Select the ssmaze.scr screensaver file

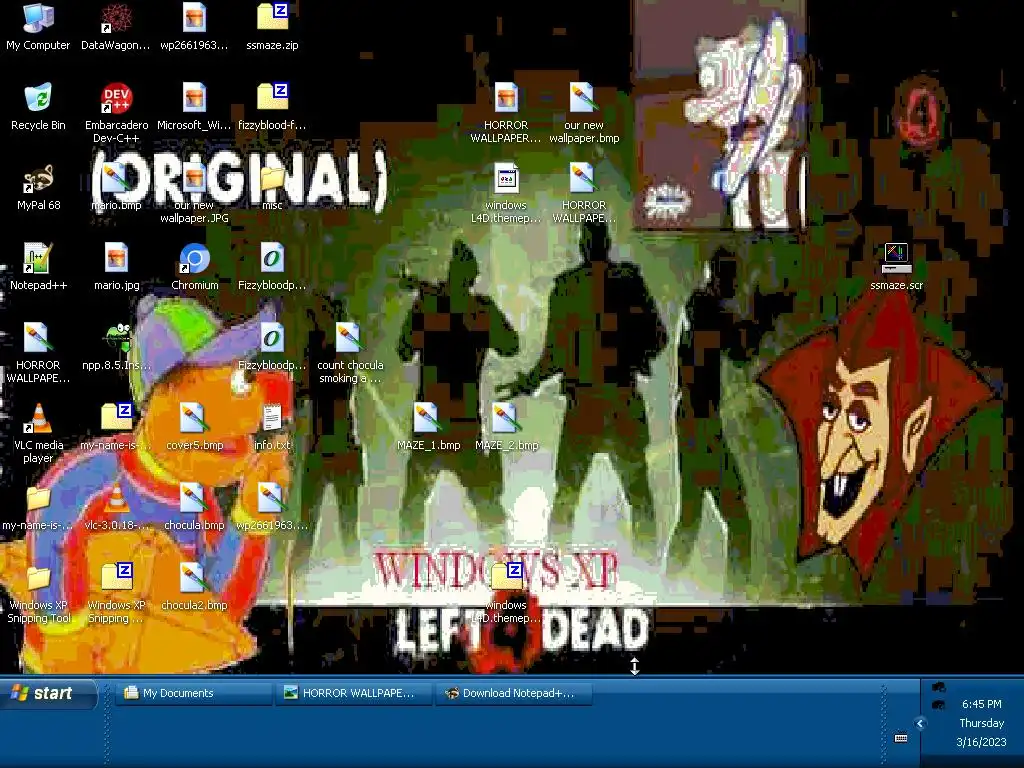pyautogui.click(x=896, y=258)
